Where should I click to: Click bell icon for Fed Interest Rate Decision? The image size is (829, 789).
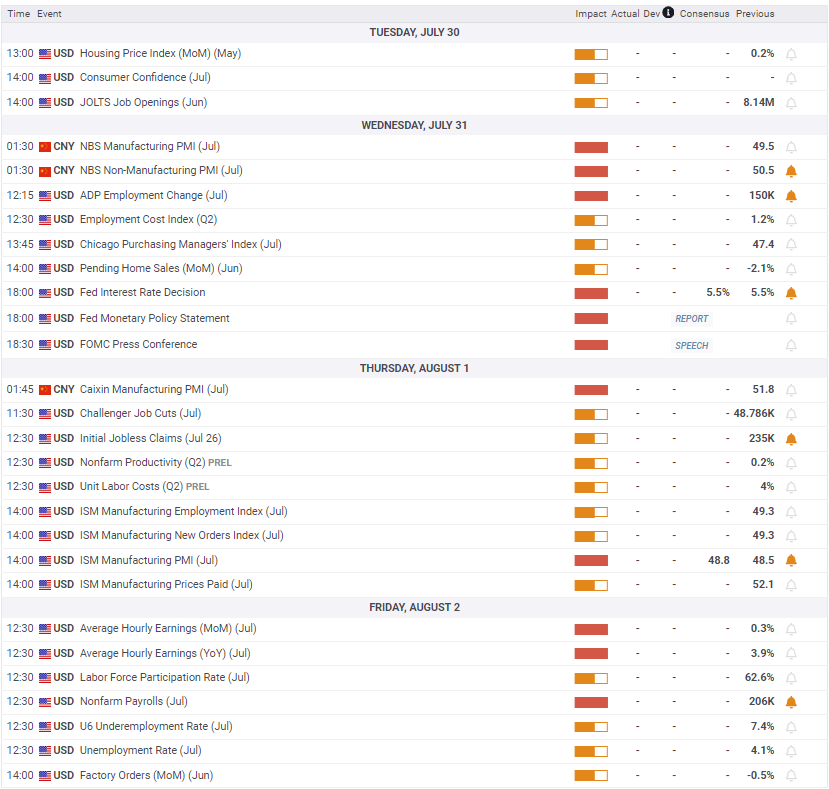(x=791, y=293)
